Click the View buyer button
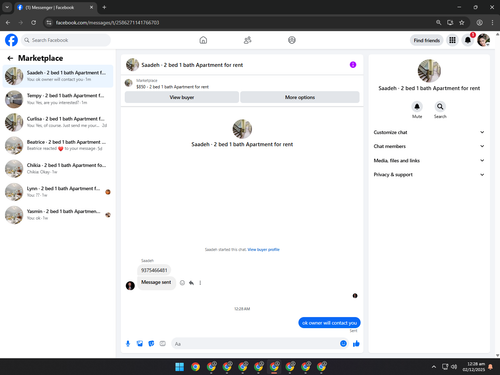This screenshot has height=375, width=500. [x=182, y=97]
